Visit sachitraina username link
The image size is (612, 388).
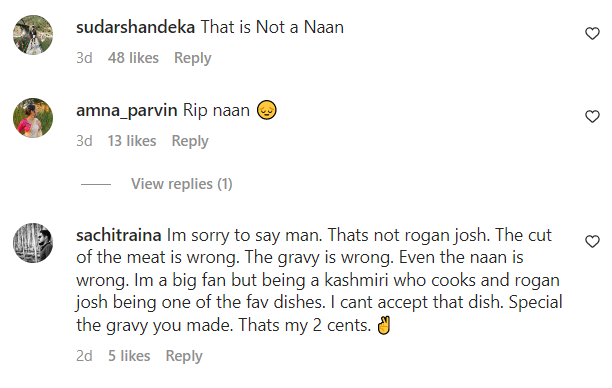(119, 235)
